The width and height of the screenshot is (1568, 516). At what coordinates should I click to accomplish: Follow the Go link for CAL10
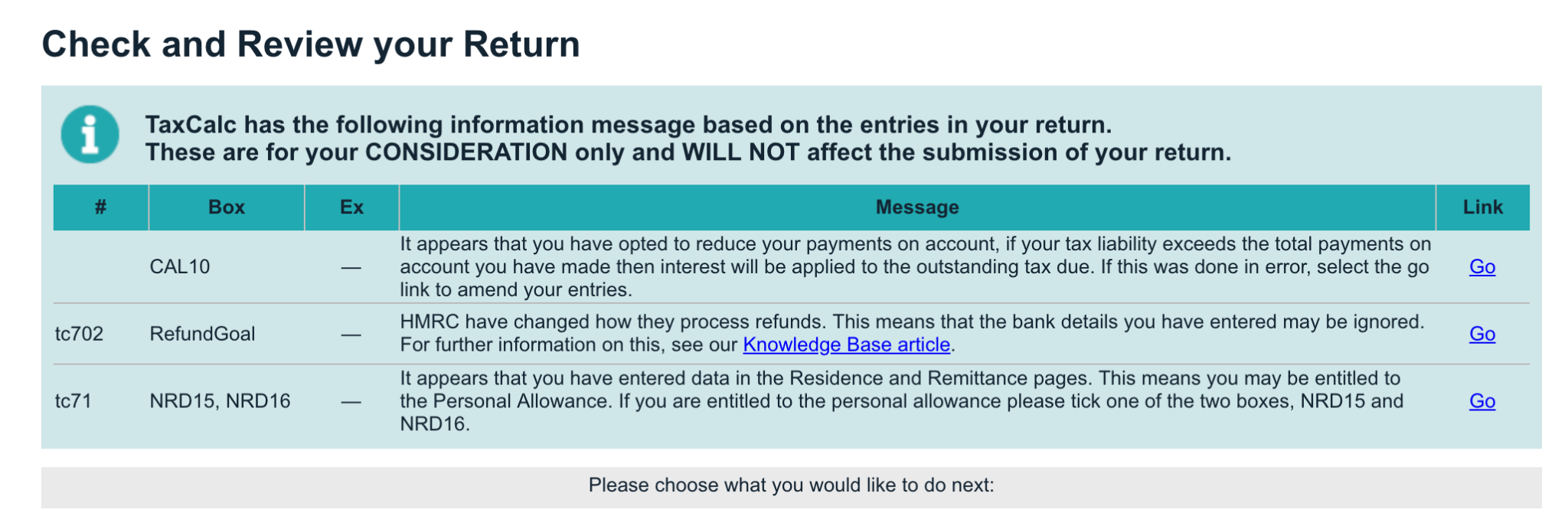point(1481,266)
